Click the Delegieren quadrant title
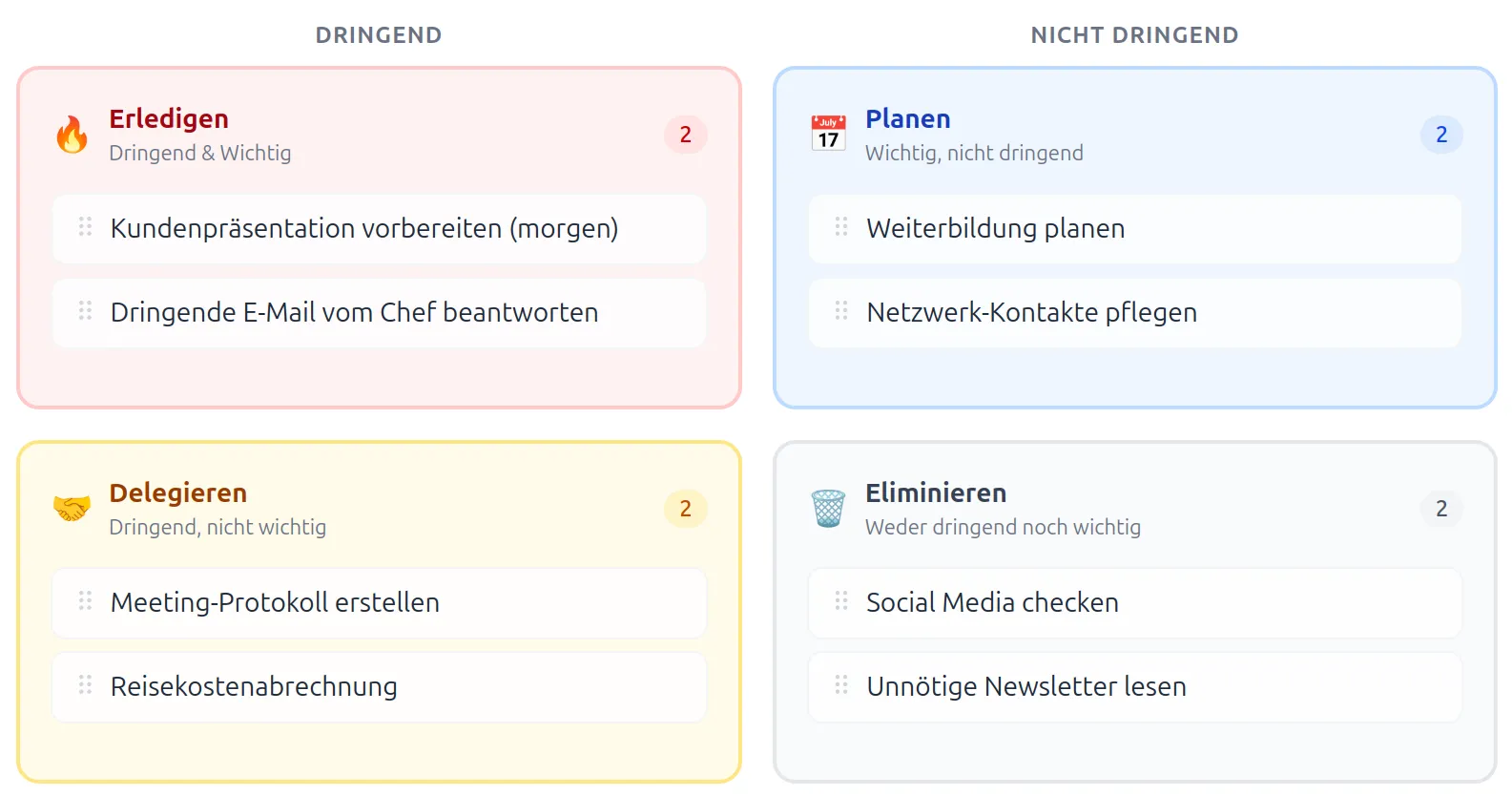Image resolution: width=1512 pixels, height=796 pixels. (178, 492)
